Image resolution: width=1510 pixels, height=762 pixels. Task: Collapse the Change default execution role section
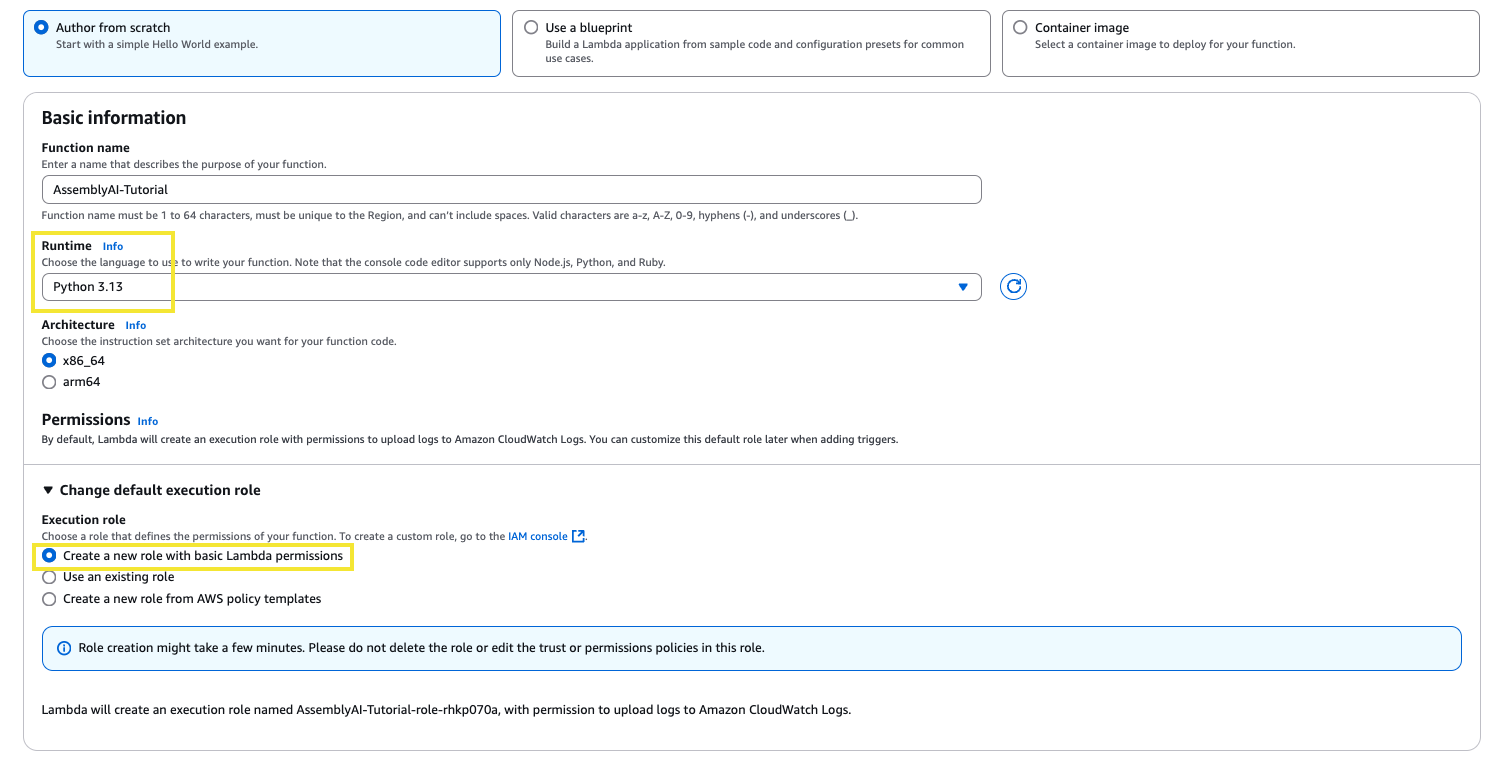point(48,490)
